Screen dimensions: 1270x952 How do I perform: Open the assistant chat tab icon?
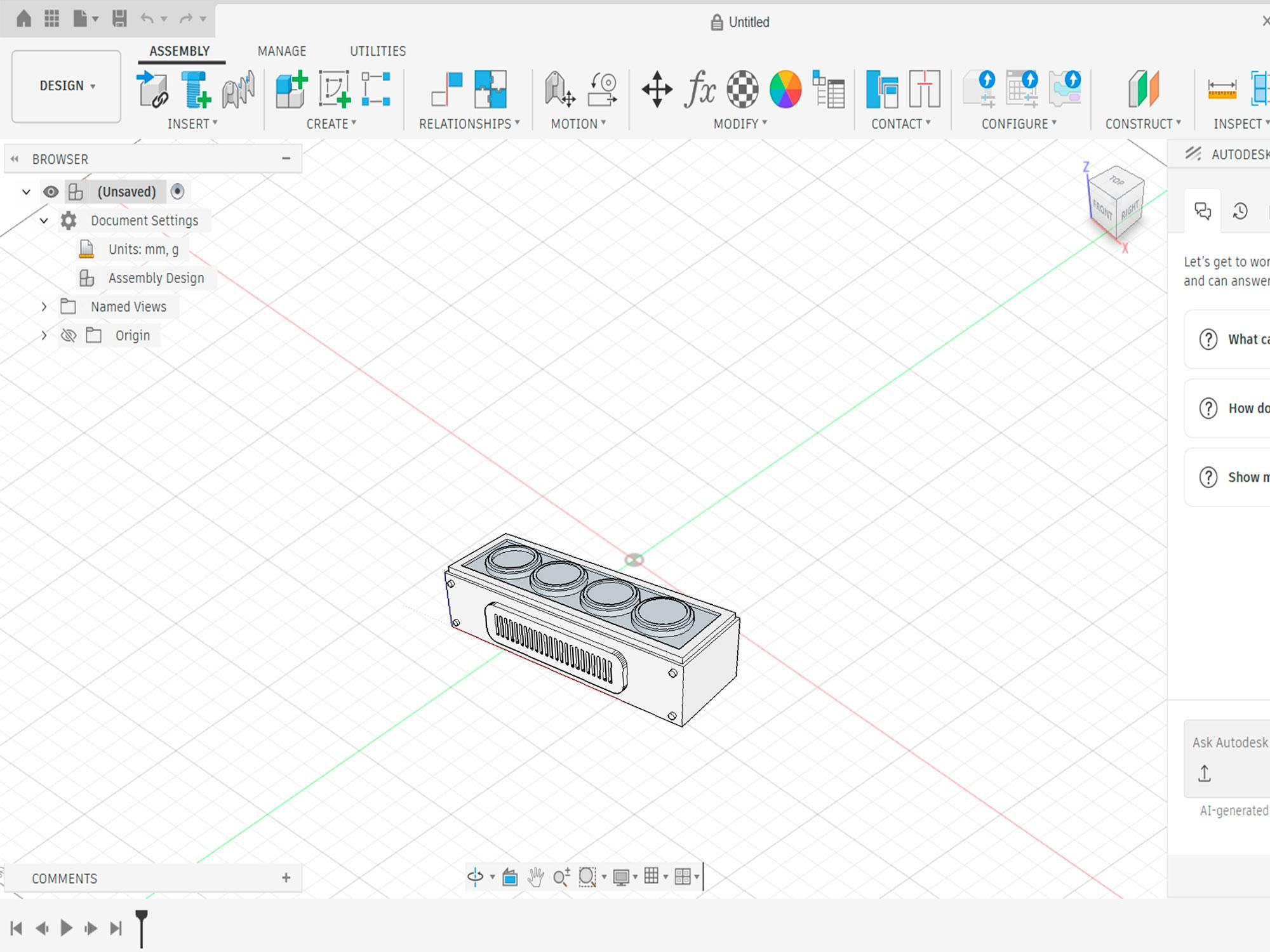pyautogui.click(x=1203, y=211)
